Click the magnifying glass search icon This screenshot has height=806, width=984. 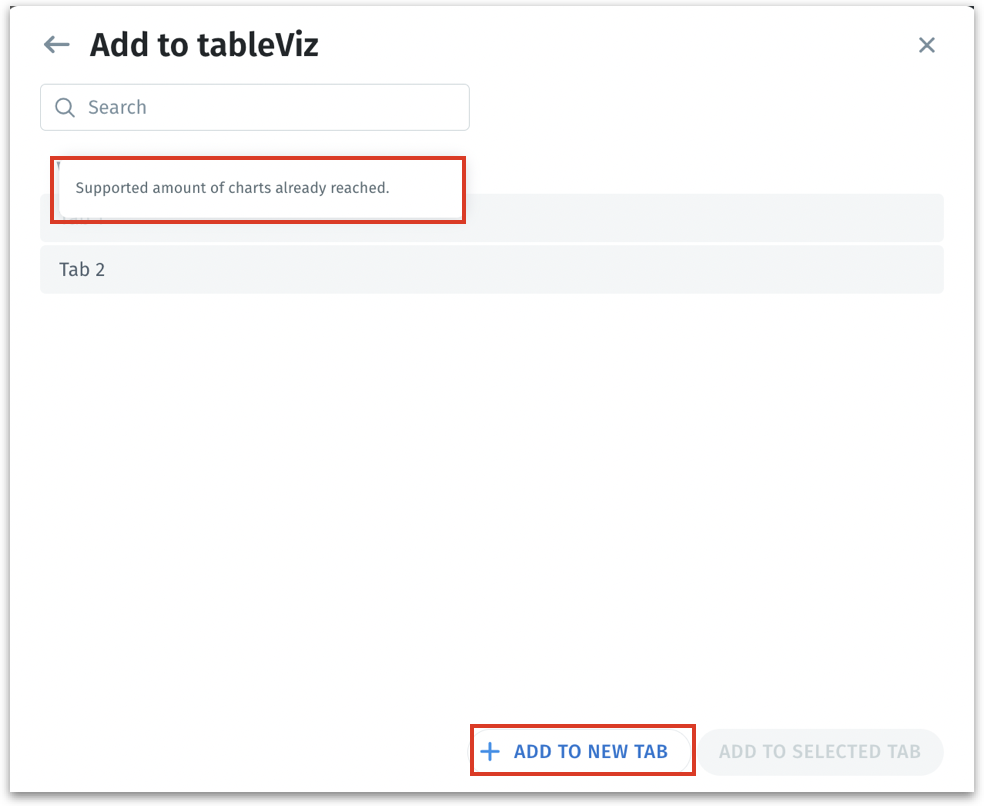tap(65, 108)
